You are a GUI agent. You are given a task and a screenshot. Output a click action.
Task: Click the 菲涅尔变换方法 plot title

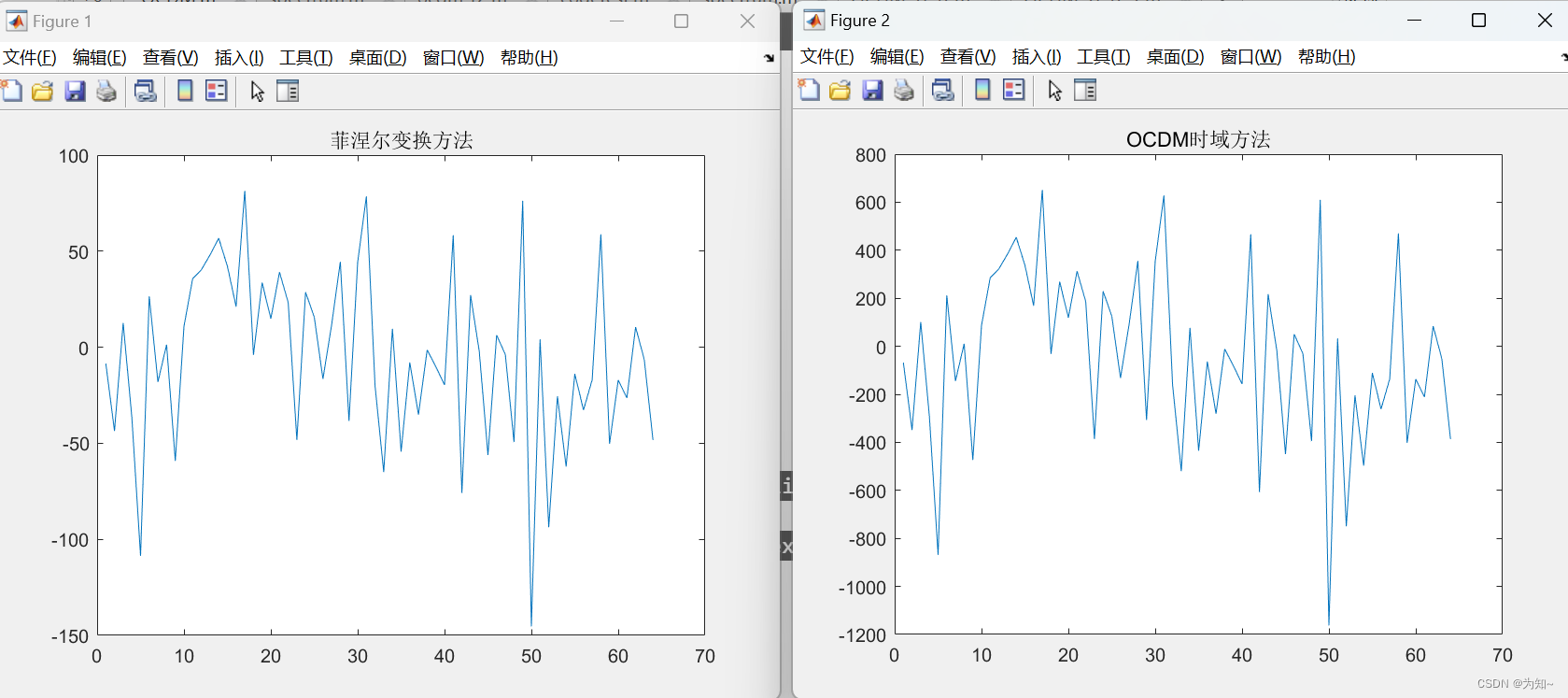point(402,140)
